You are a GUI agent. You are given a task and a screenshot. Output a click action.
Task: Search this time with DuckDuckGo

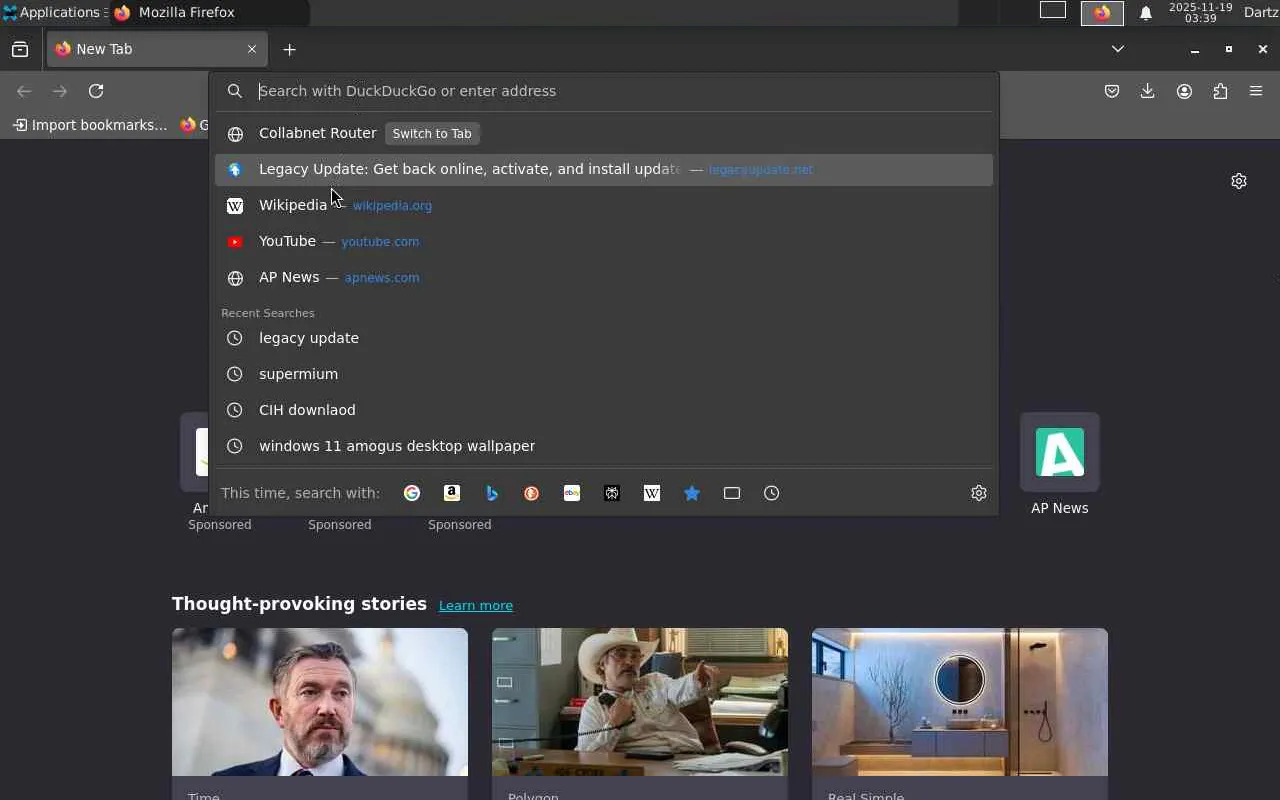point(532,493)
